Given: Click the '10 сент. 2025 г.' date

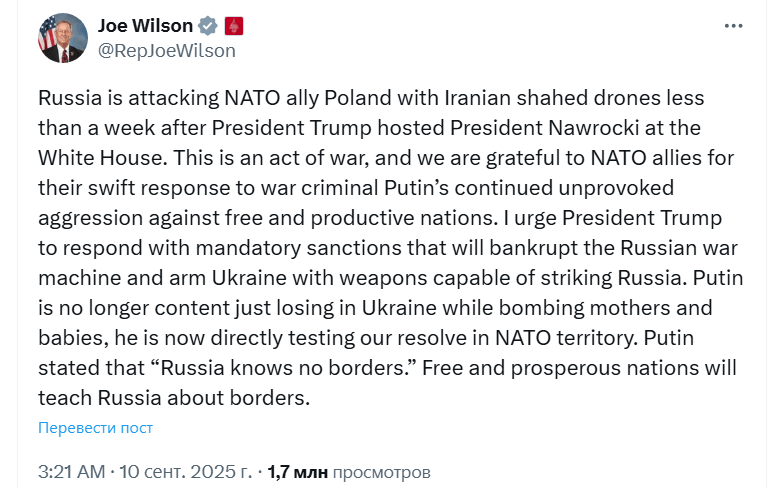Looking at the screenshot, I should coord(186,472).
